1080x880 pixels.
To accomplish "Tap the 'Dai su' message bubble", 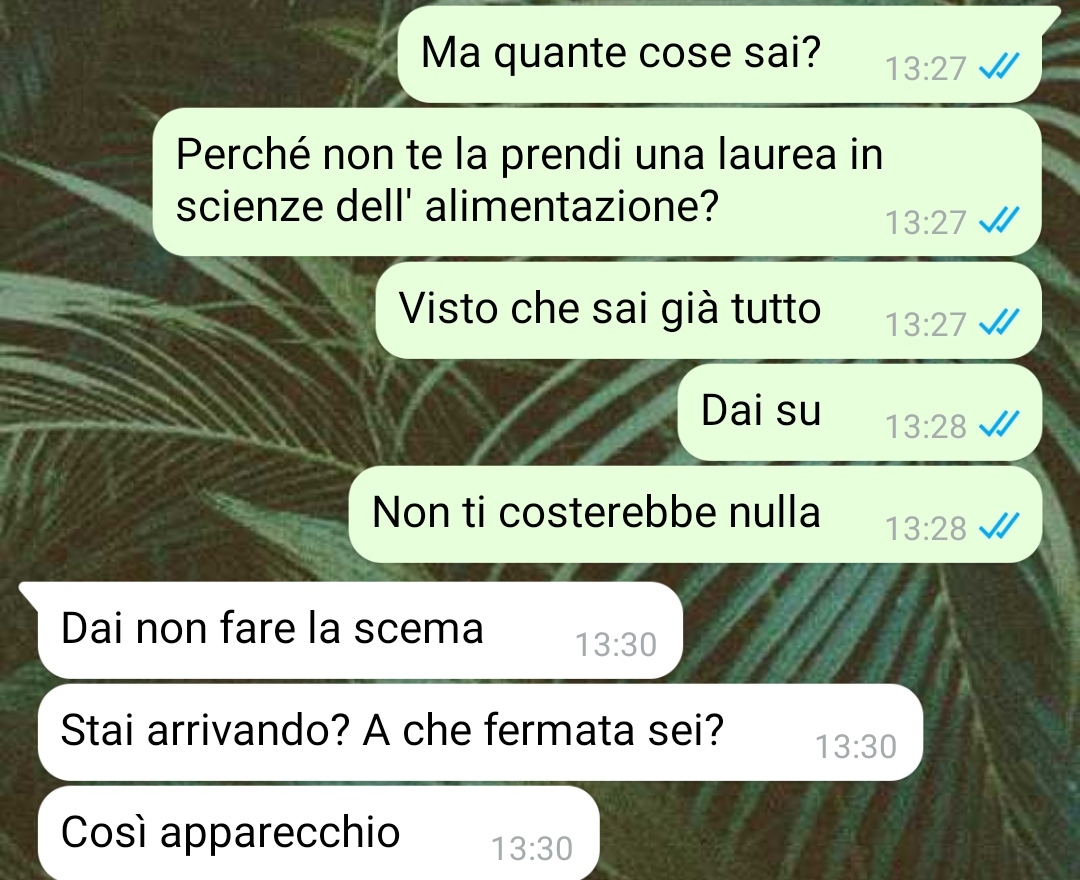I will (859, 412).
